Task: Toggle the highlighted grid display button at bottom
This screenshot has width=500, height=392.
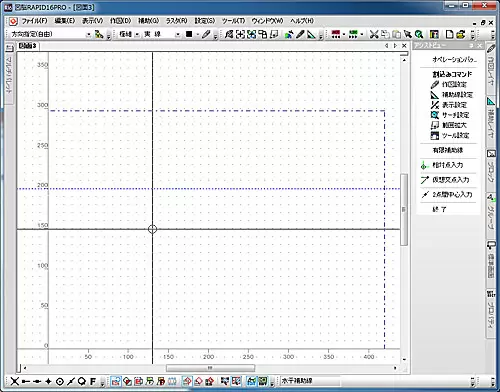Action: click(x=251, y=381)
